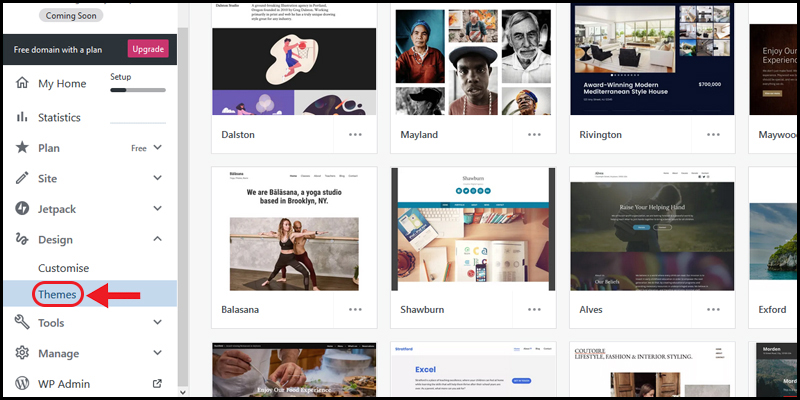
Task: Click the Upgrade button
Action: [148, 49]
